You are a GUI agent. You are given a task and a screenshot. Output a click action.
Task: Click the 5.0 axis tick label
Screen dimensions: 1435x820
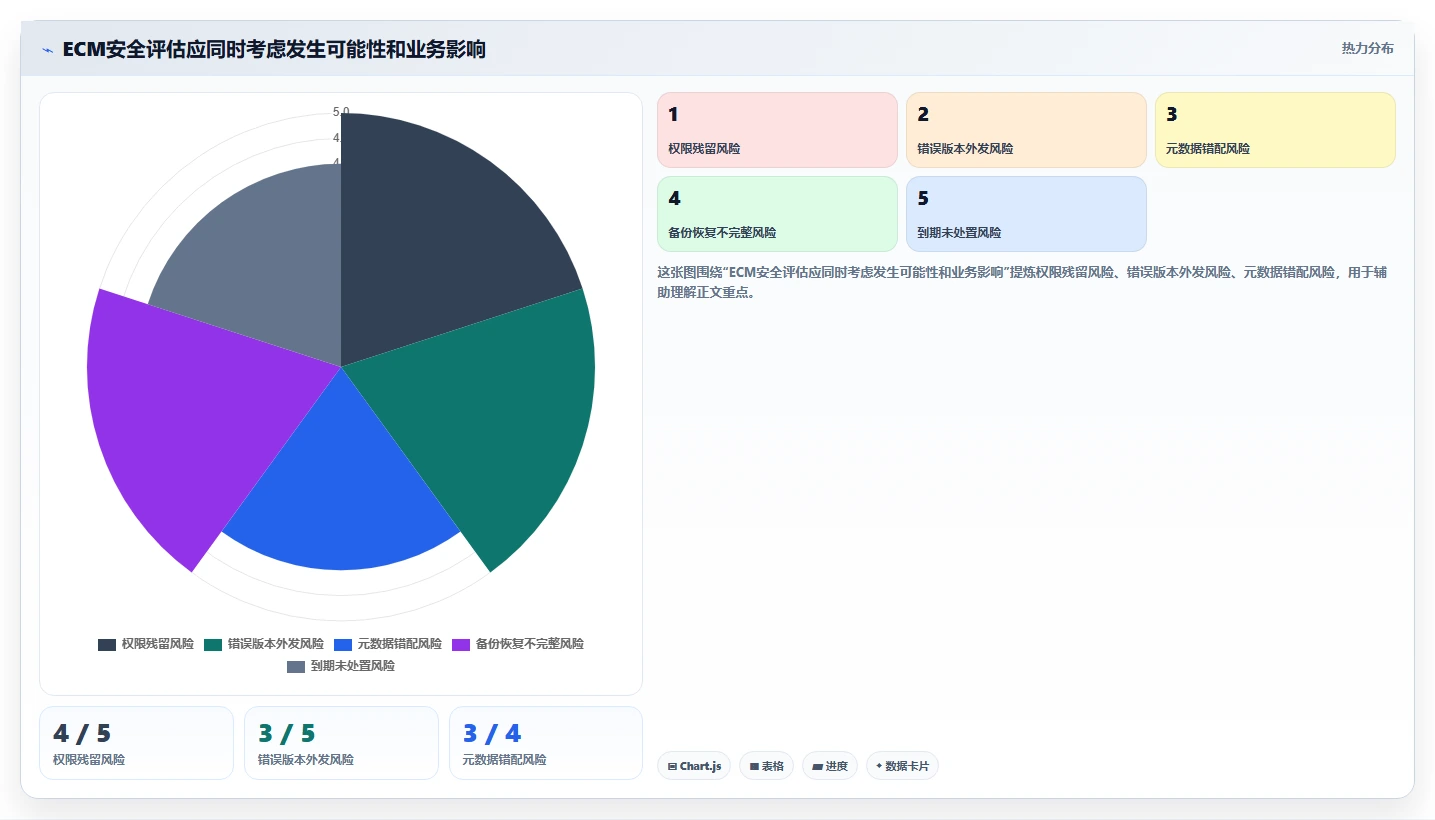coord(341,112)
